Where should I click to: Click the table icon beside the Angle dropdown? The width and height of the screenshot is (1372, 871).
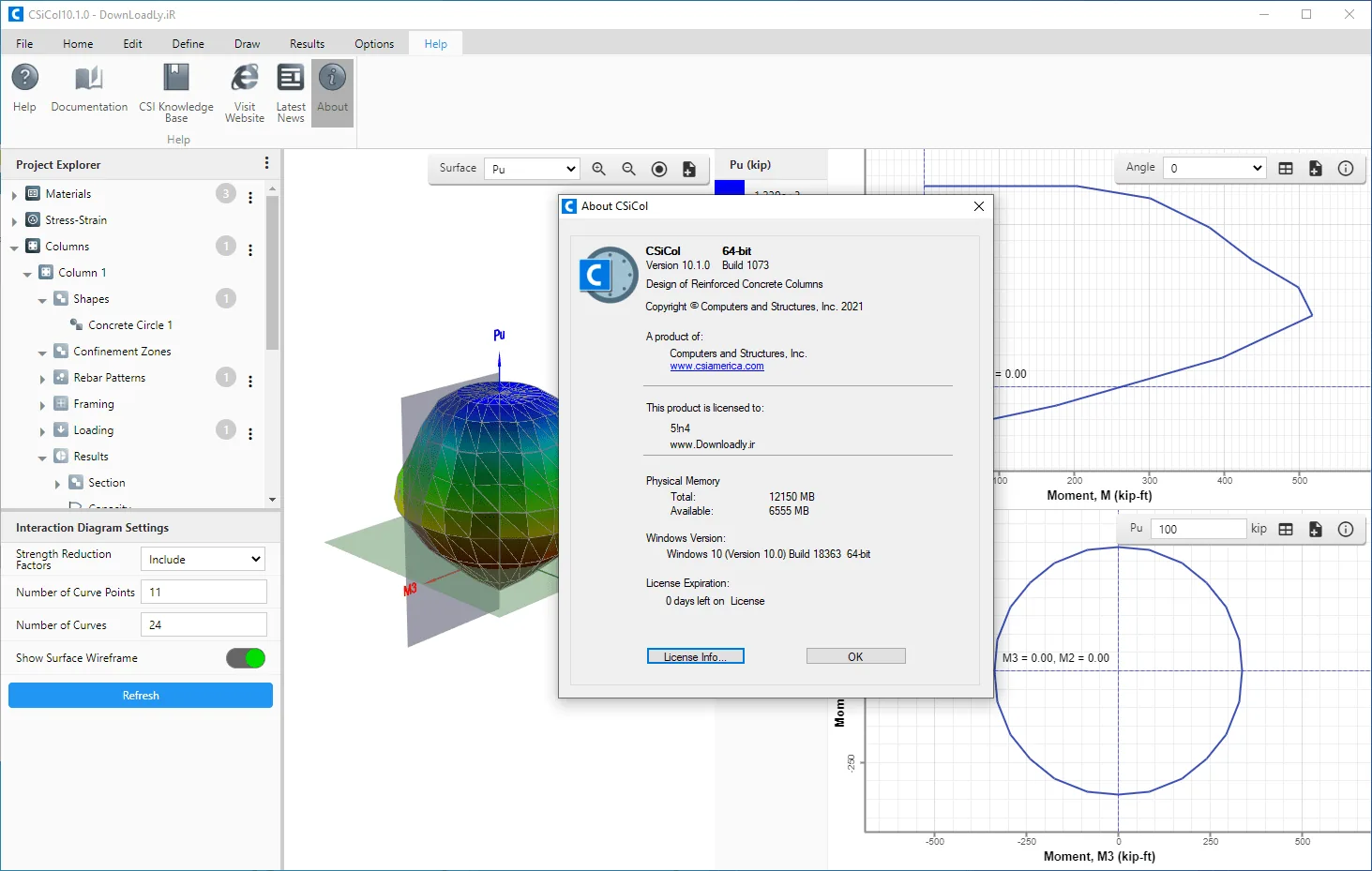(1286, 168)
